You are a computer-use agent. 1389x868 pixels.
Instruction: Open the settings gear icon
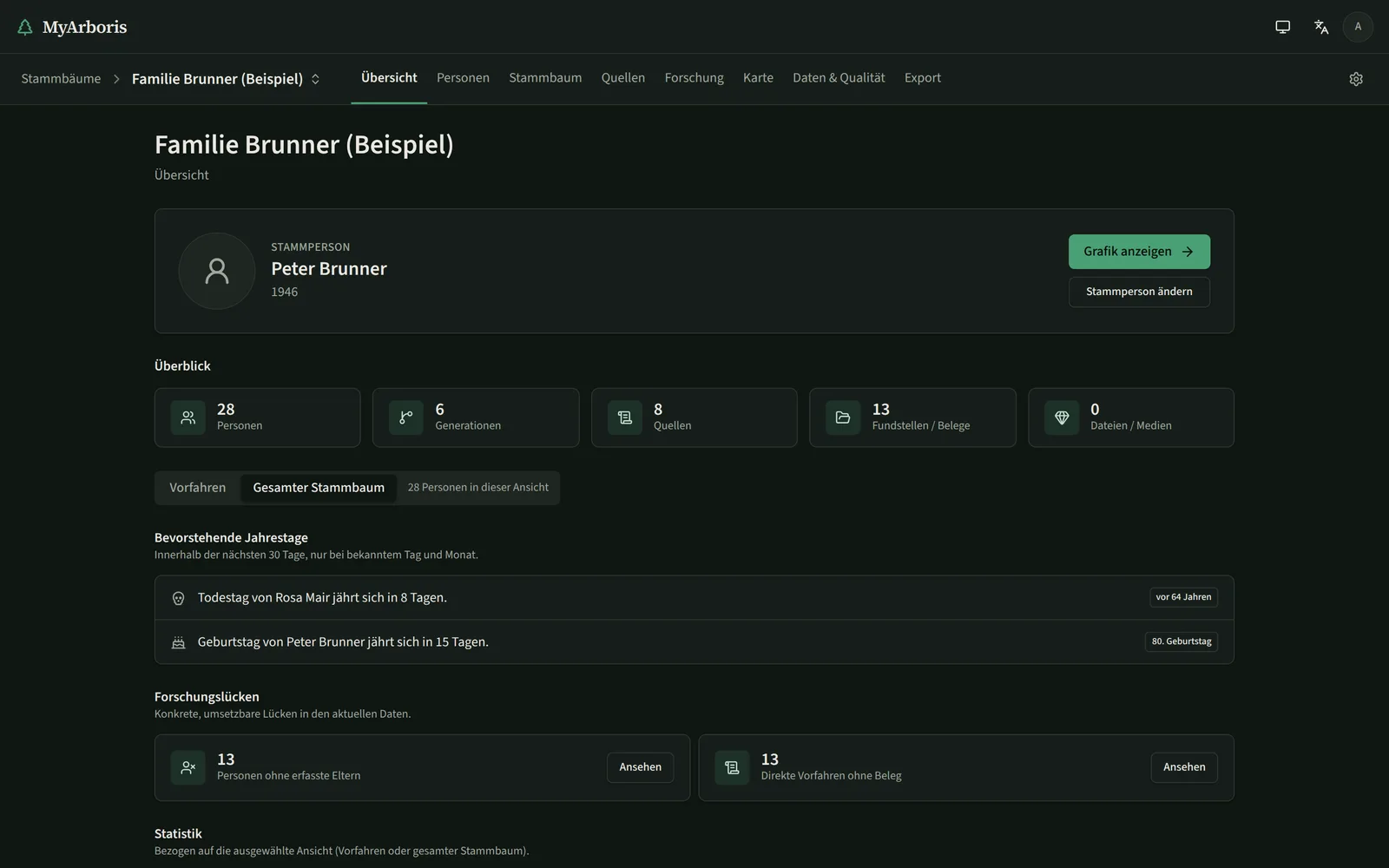click(x=1356, y=79)
